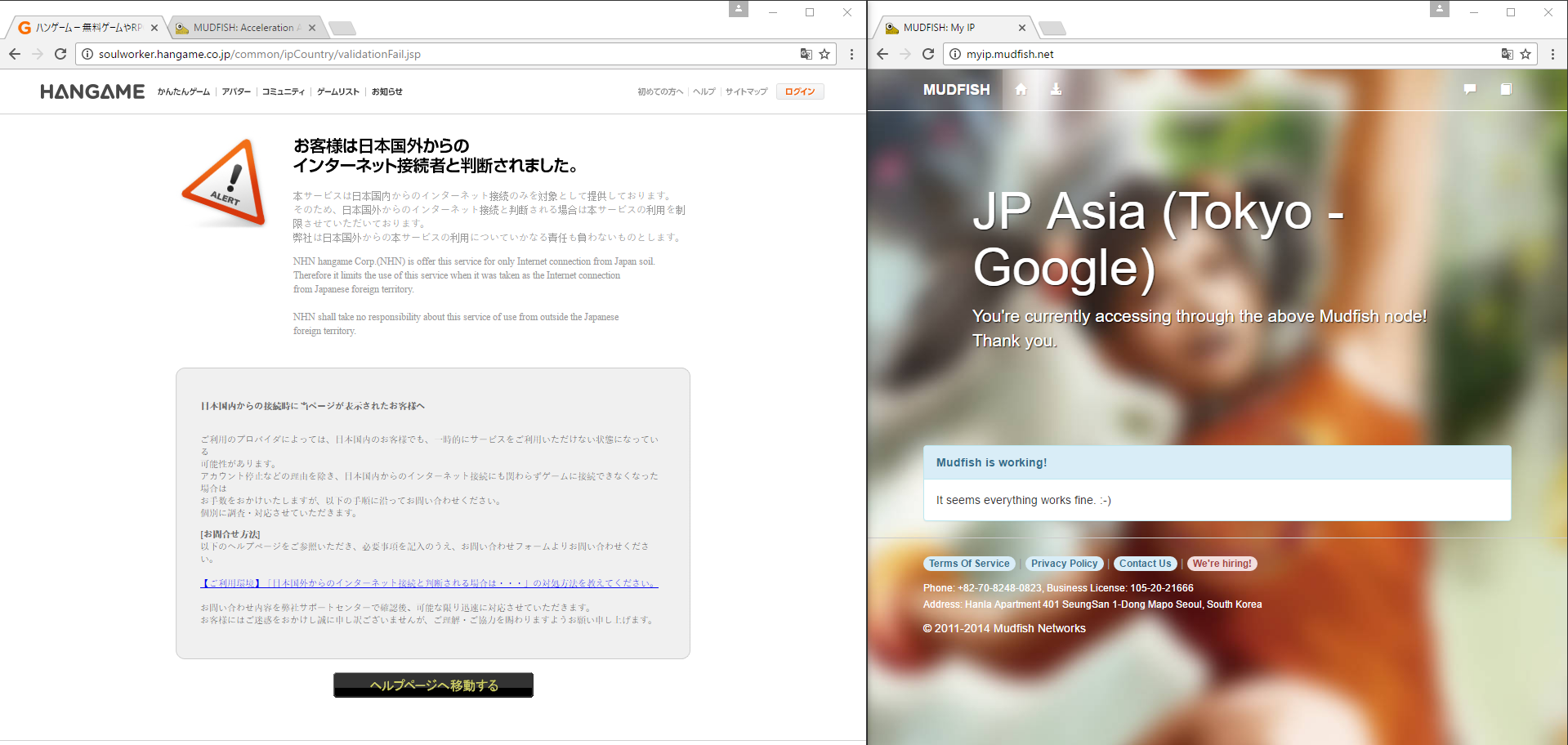This screenshot has height=745, width=1568.
Task: Open Chrome menu in the Mudfish window
Action: [1552, 54]
